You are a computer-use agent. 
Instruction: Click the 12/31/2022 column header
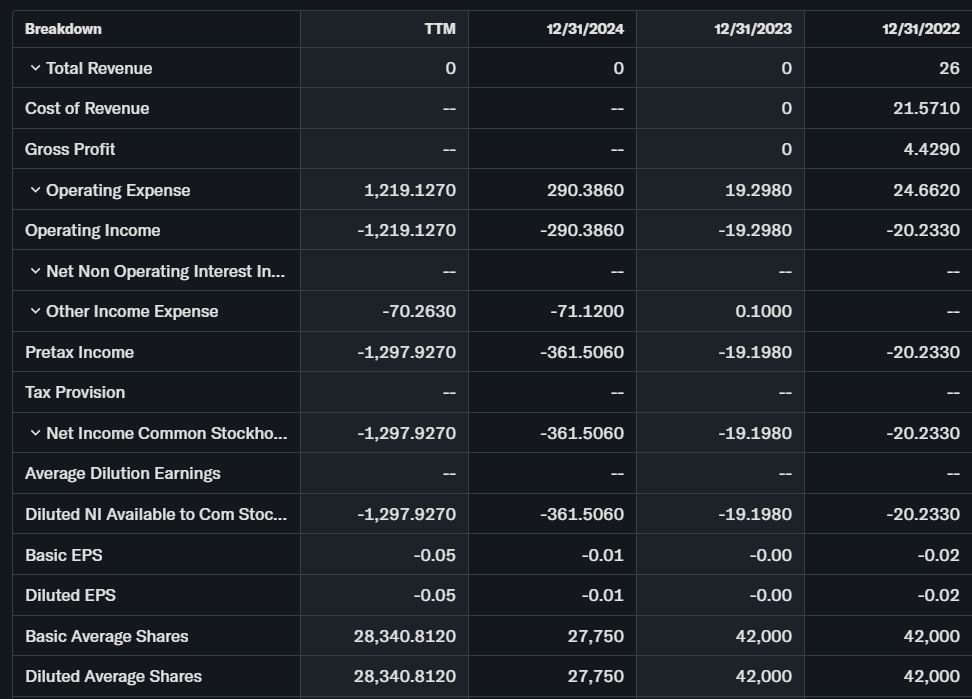click(x=920, y=29)
